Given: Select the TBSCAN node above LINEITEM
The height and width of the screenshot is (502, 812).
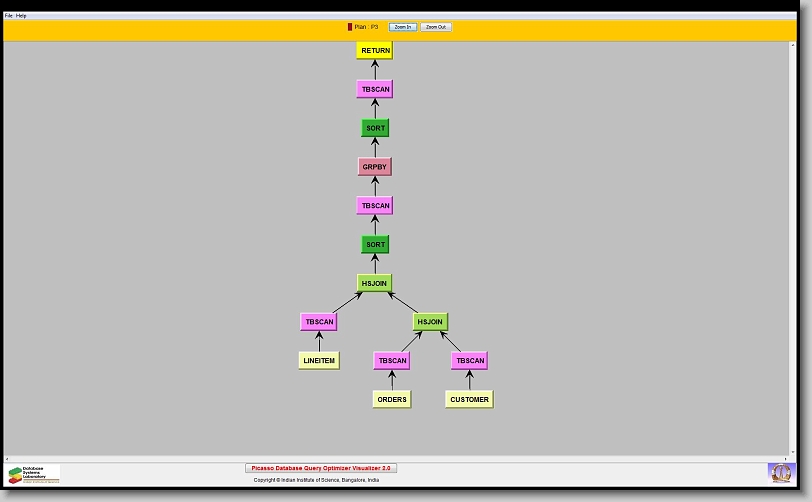Looking at the screenshot, I should (x=318, y=322).
